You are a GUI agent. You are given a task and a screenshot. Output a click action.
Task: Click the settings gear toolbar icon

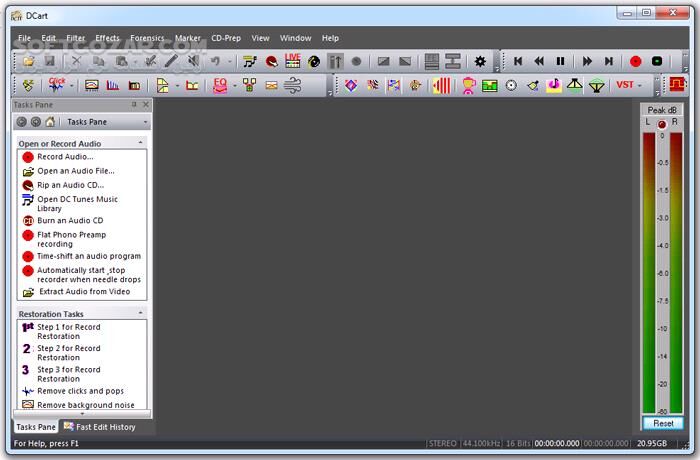480,61
